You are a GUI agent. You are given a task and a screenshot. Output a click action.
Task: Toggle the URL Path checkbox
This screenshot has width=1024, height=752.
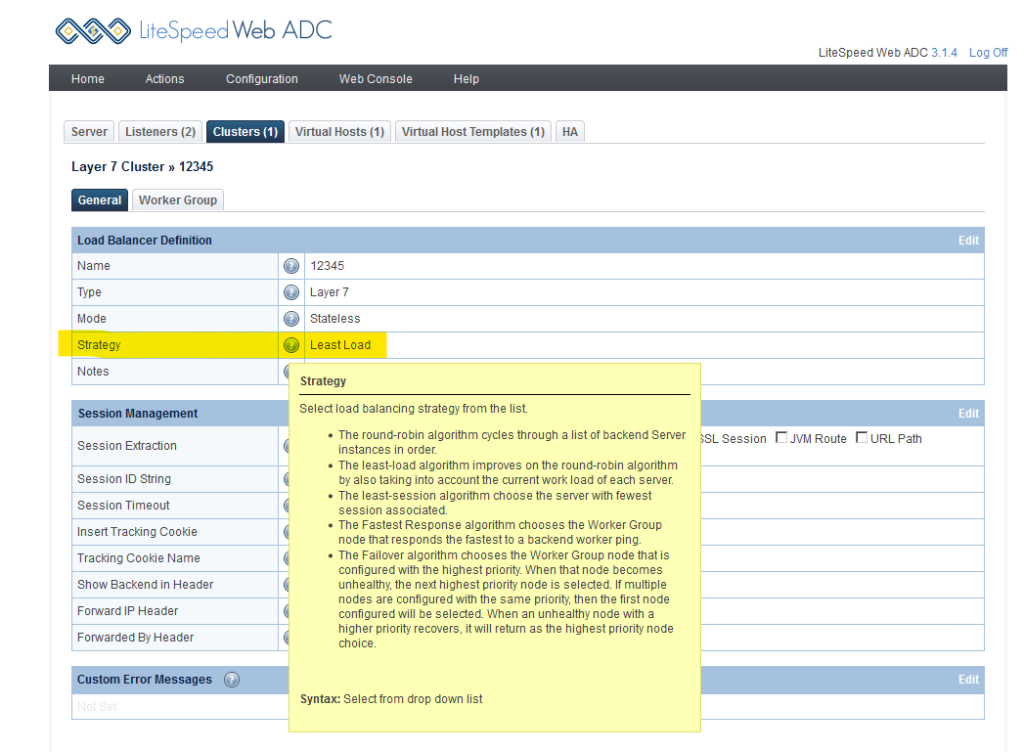coord(861,437)
